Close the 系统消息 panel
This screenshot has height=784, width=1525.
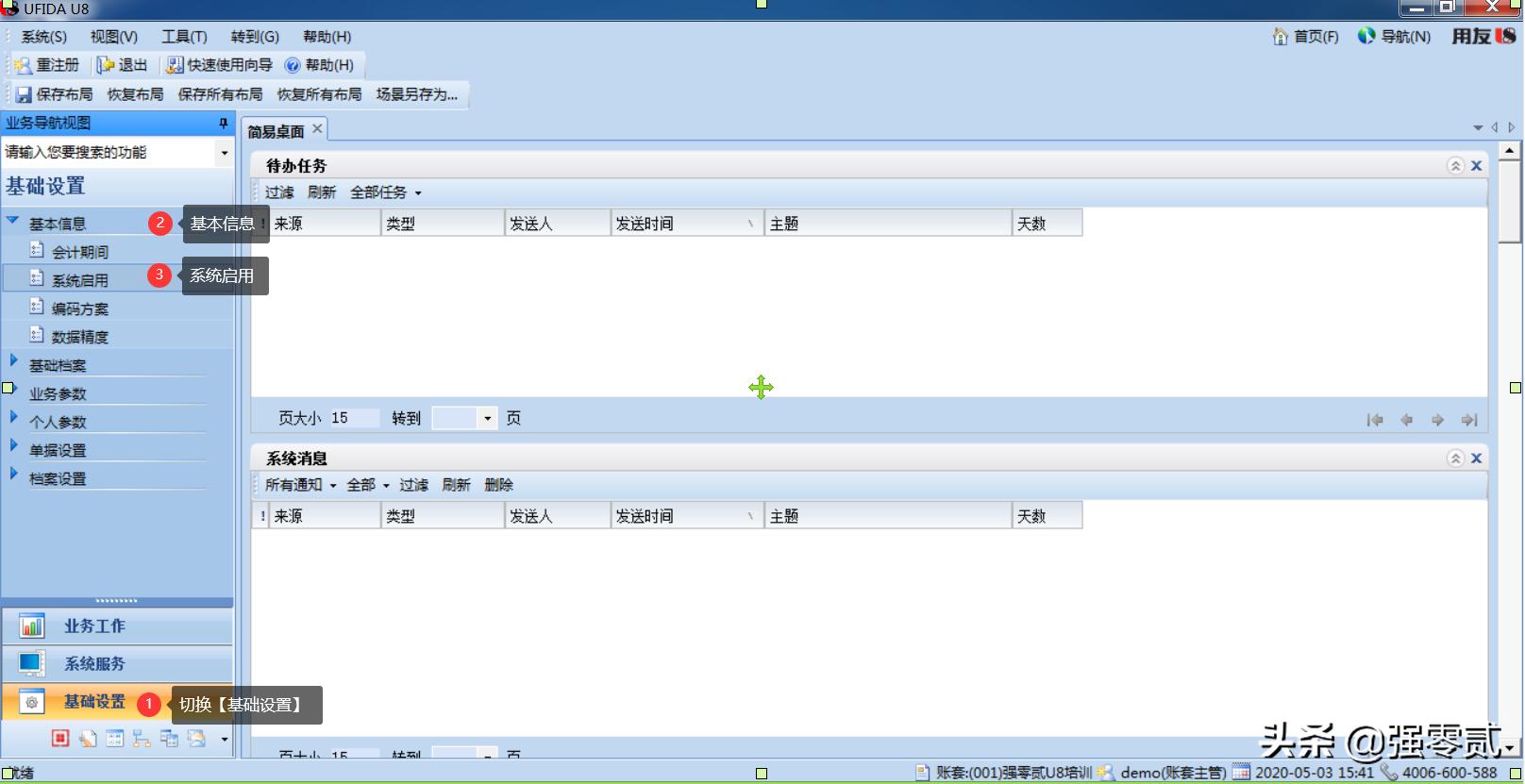click(1477, 459)
